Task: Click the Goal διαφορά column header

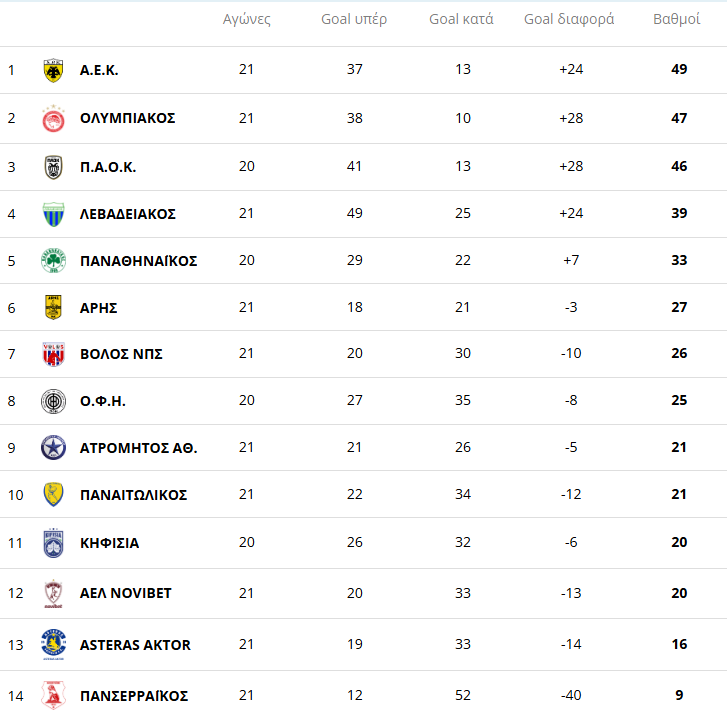Action: coord(569,19)
